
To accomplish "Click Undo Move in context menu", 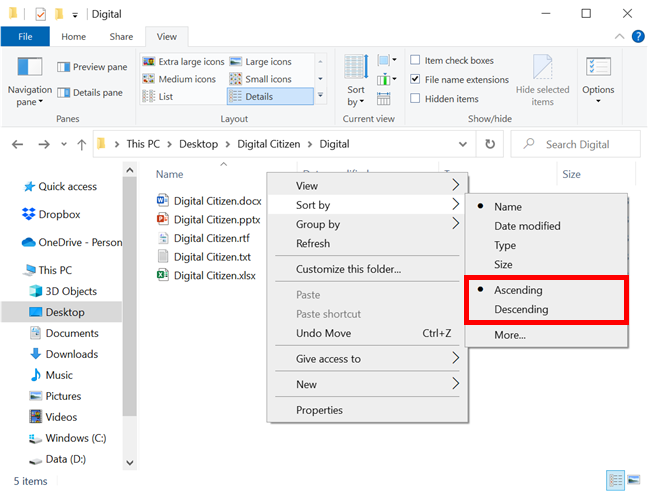I will coord(367,333).
